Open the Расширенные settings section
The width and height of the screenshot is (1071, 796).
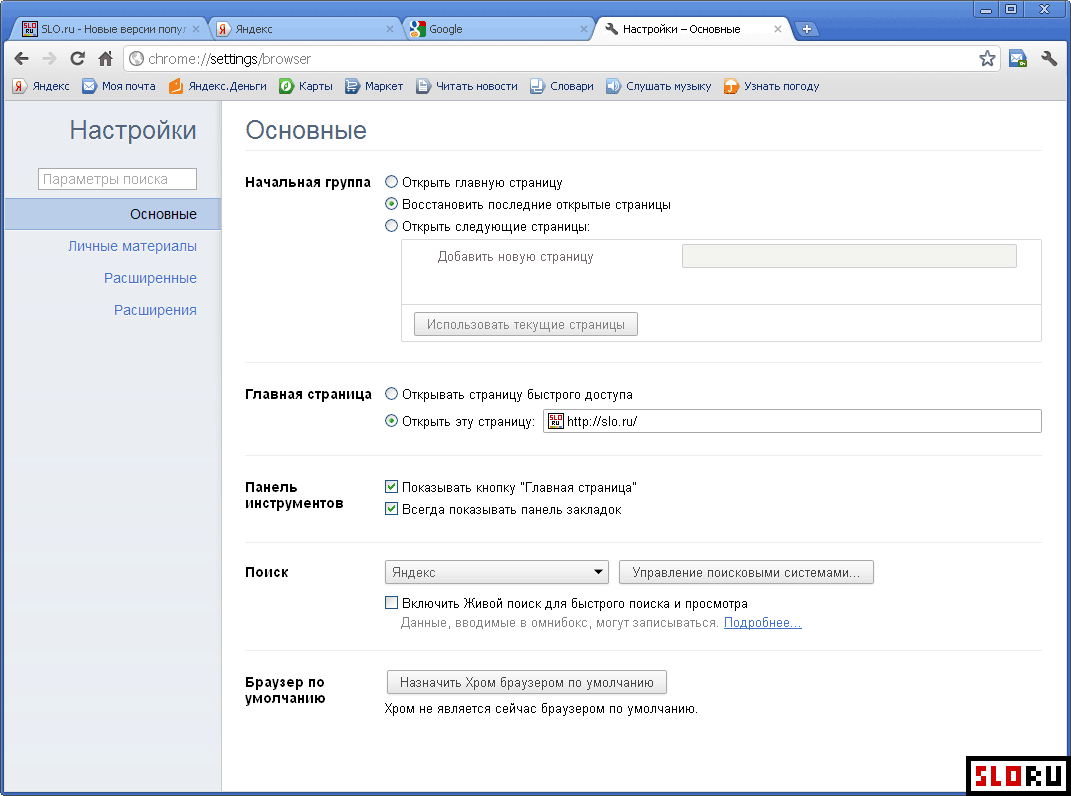pos(150,278)
